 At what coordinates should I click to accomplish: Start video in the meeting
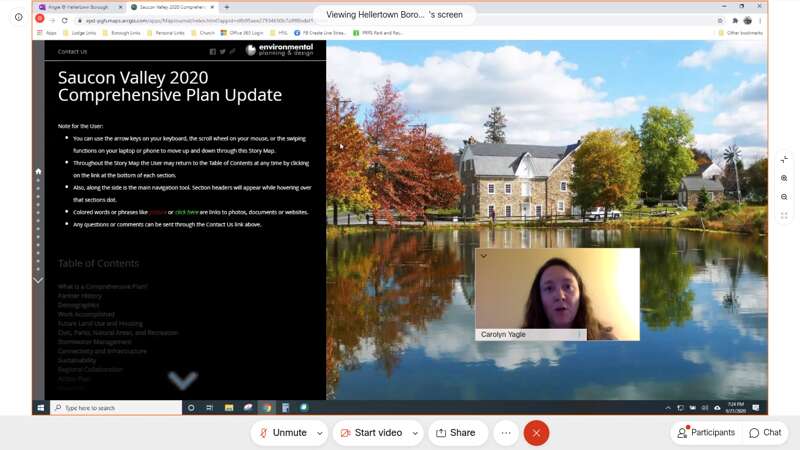tap(372, 433)
